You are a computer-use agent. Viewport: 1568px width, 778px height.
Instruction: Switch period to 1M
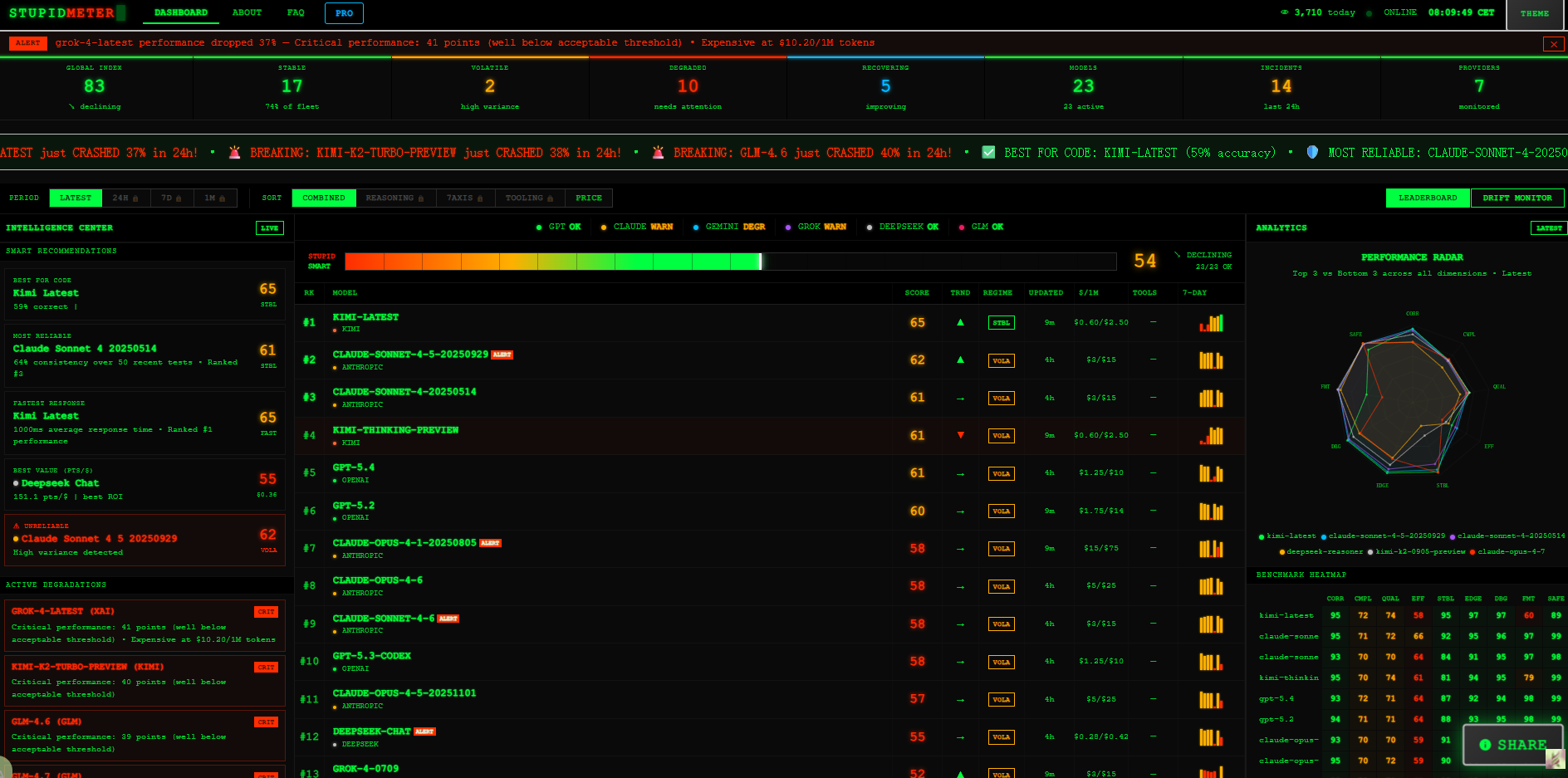(x=215, y=198)
